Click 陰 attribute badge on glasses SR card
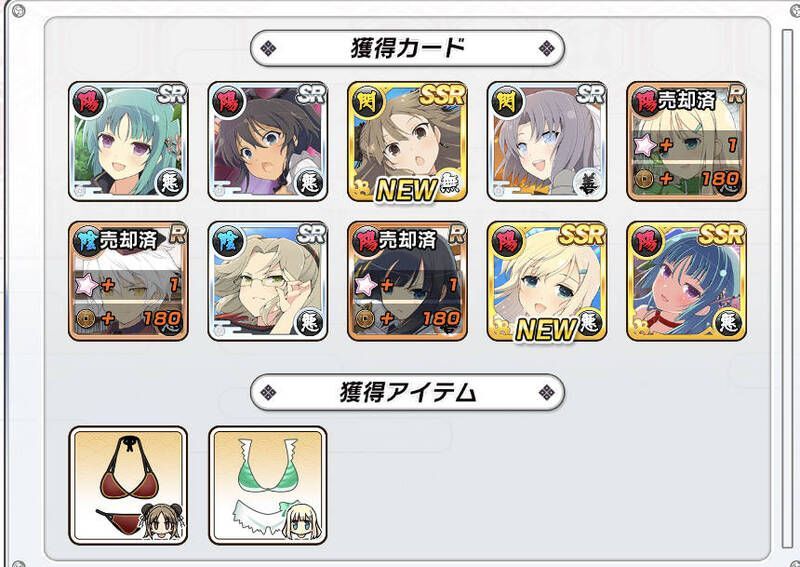This screenshot has width=800, height=567. tap(228, 241)
